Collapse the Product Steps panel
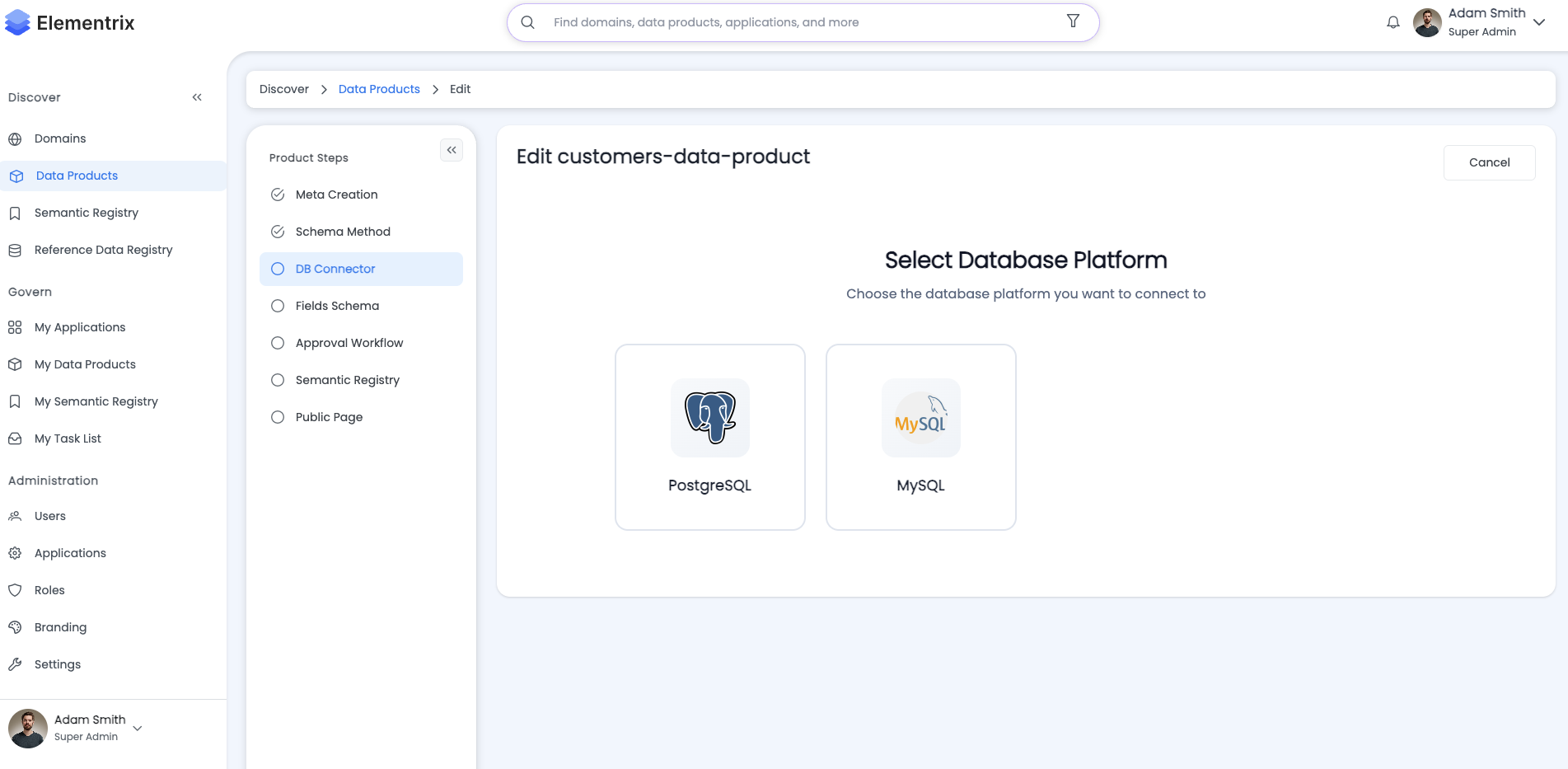Viewport: 1568px width, 769px height. [x=451, y=150]
